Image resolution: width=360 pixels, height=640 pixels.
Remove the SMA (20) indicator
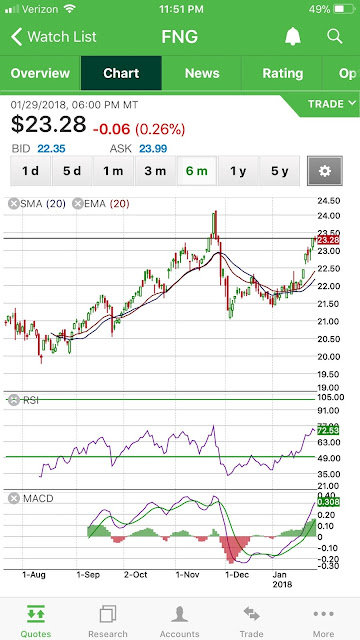click(x=14, y=204)
